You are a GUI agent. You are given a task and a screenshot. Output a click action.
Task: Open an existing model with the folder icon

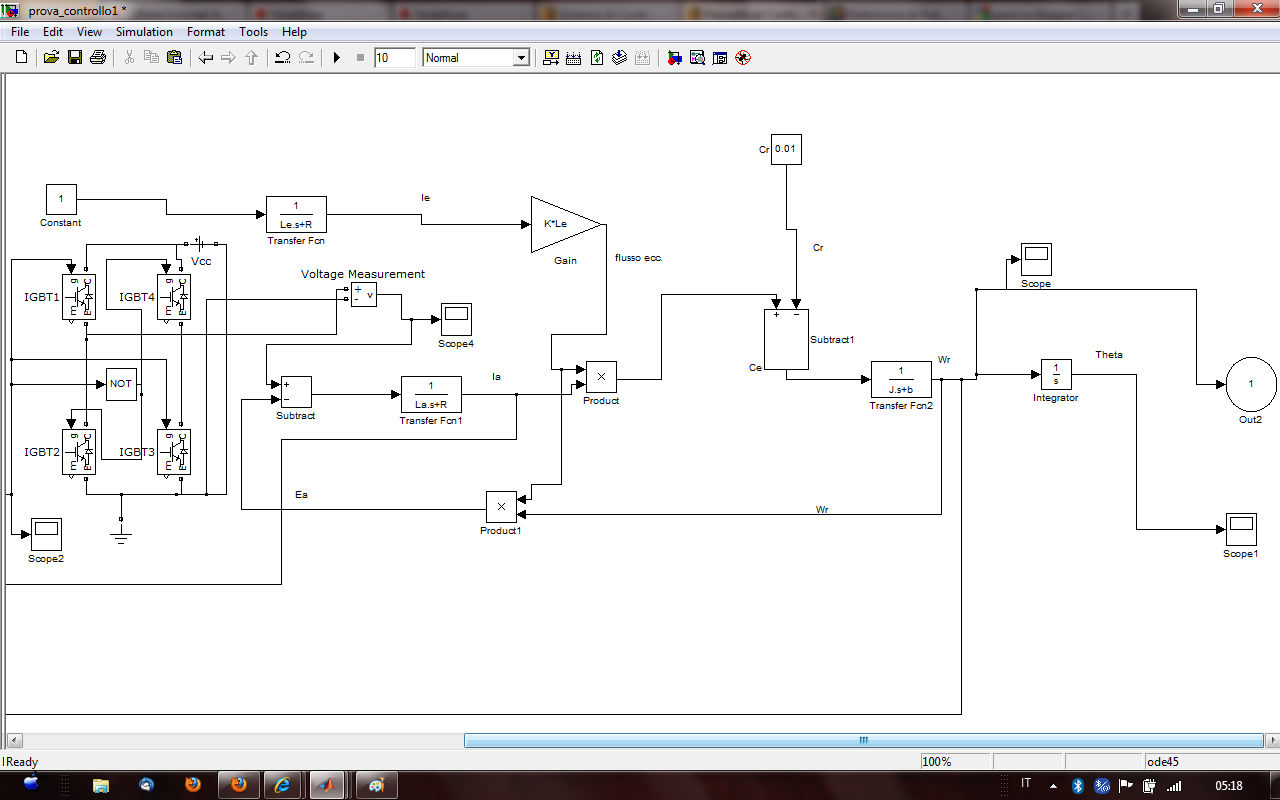click(52, 58)
